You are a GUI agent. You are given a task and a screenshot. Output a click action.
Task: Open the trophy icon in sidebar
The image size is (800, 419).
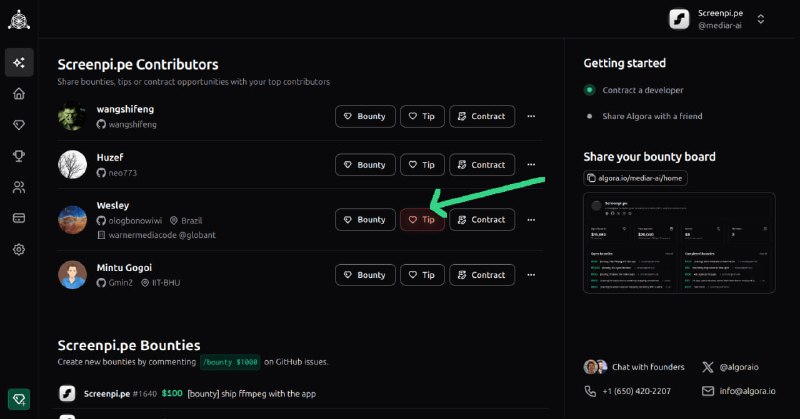pyautogui.click(x=18, y=156)
